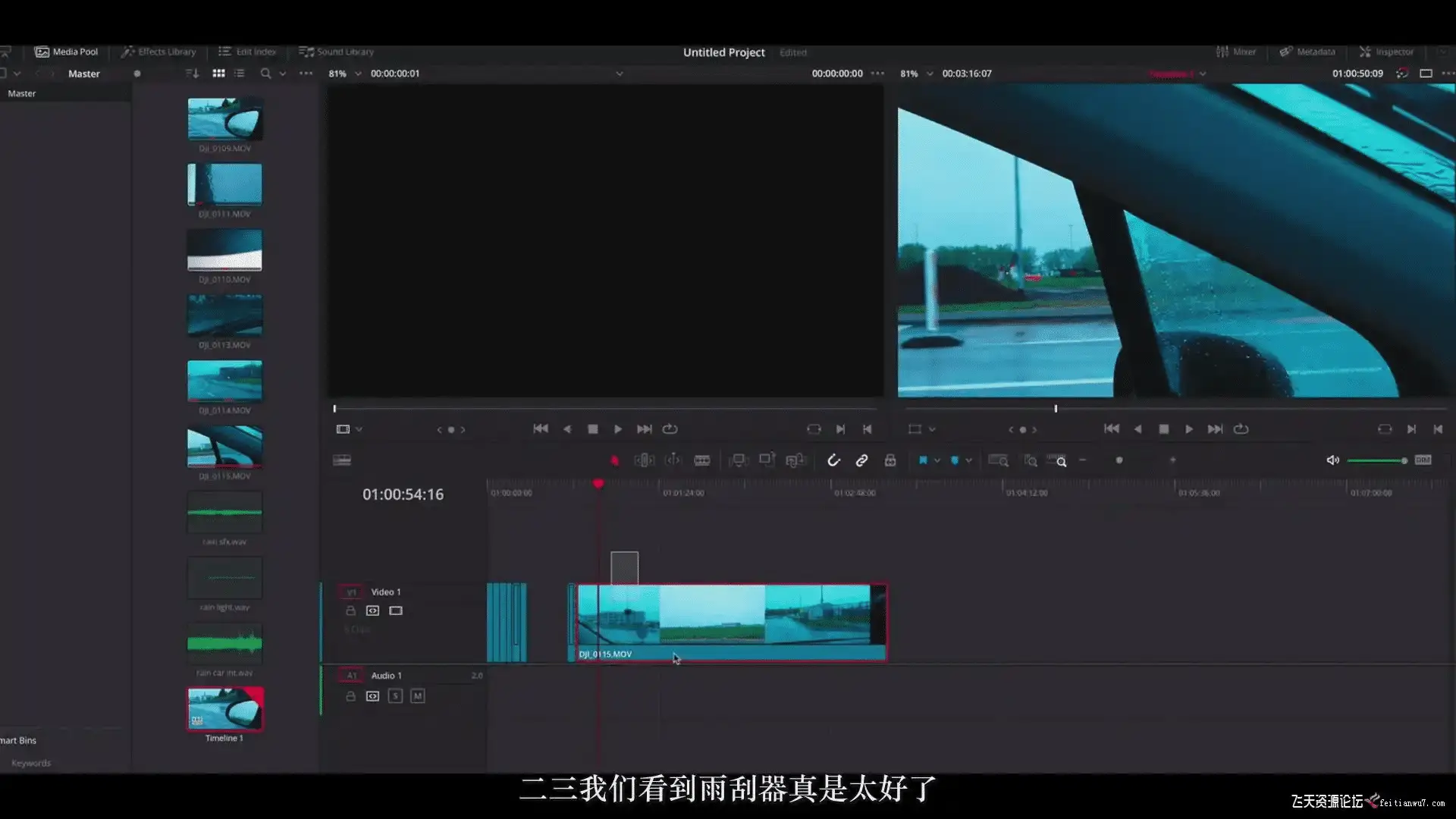Toggle Mute on the Audio 1 track
1456x819 pixels.
pyautogui.click(x=417, y=696)
